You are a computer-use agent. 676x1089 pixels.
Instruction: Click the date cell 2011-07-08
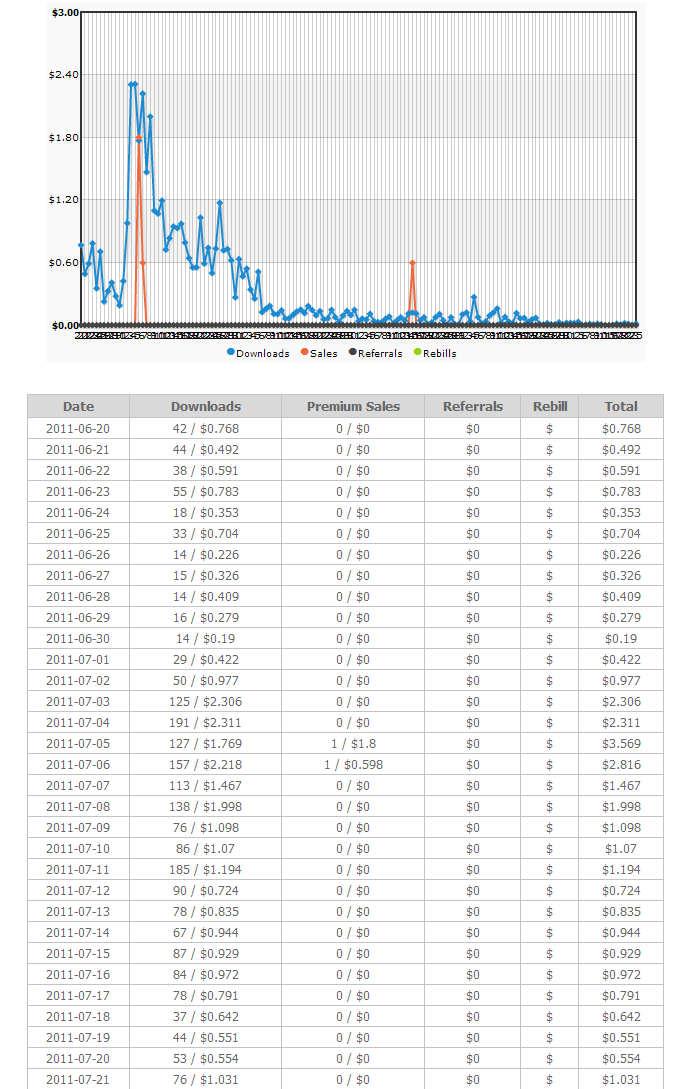pyautogui.click(x=78, y=806)
